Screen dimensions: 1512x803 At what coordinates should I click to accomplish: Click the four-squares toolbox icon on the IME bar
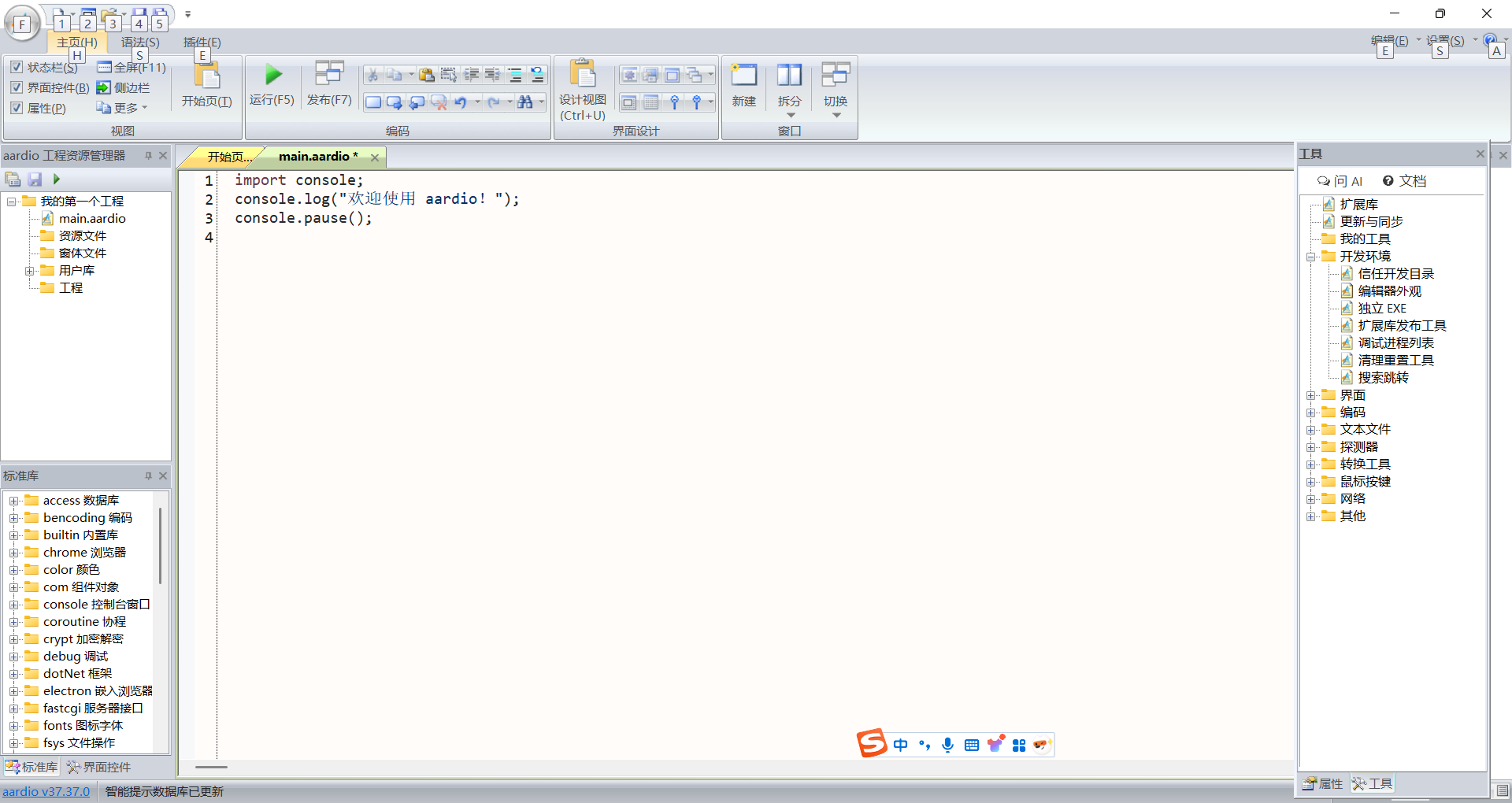1019,745
